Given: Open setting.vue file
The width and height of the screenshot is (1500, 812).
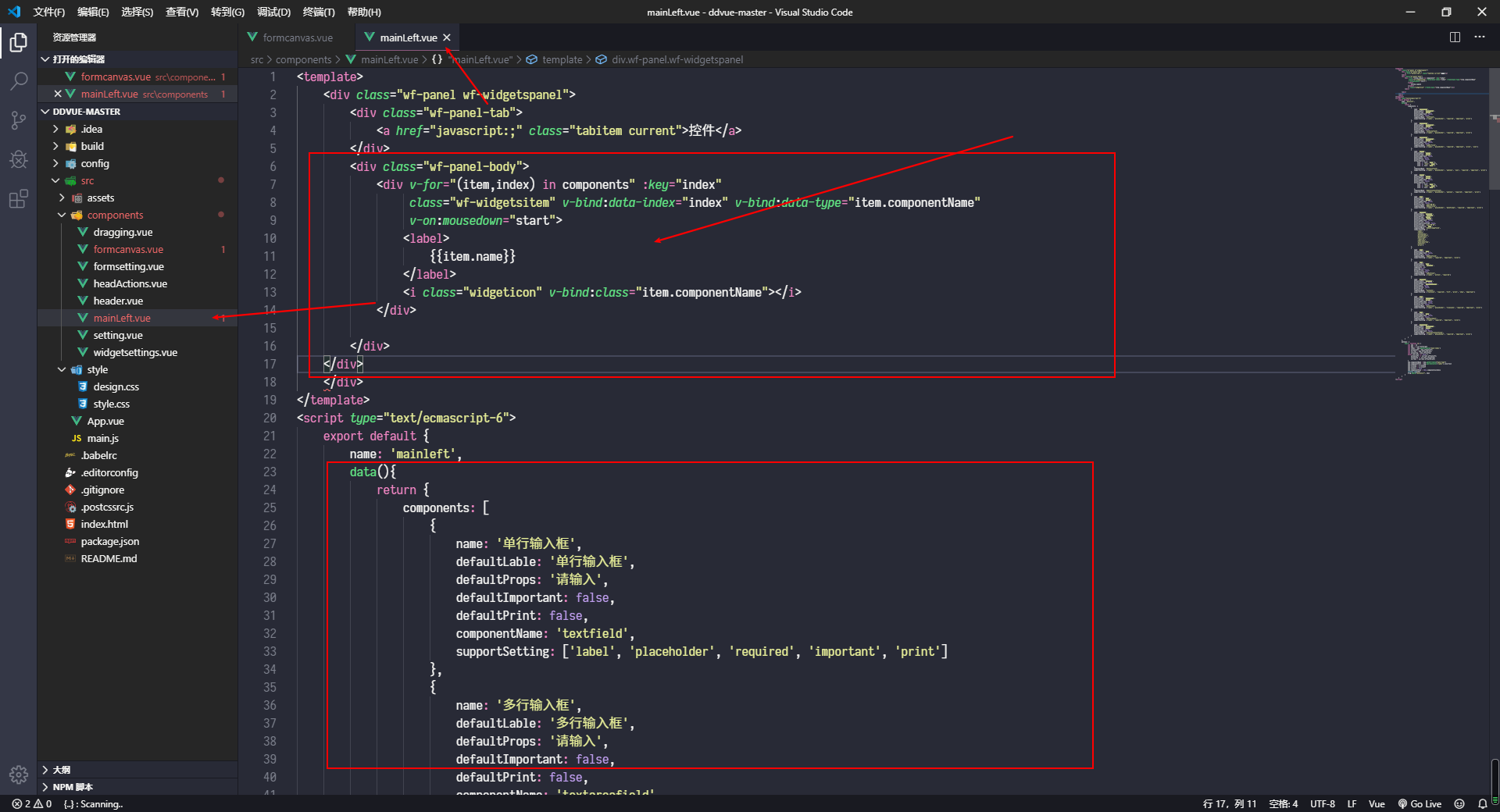Looking at the screenshot, I should point(137,335).
